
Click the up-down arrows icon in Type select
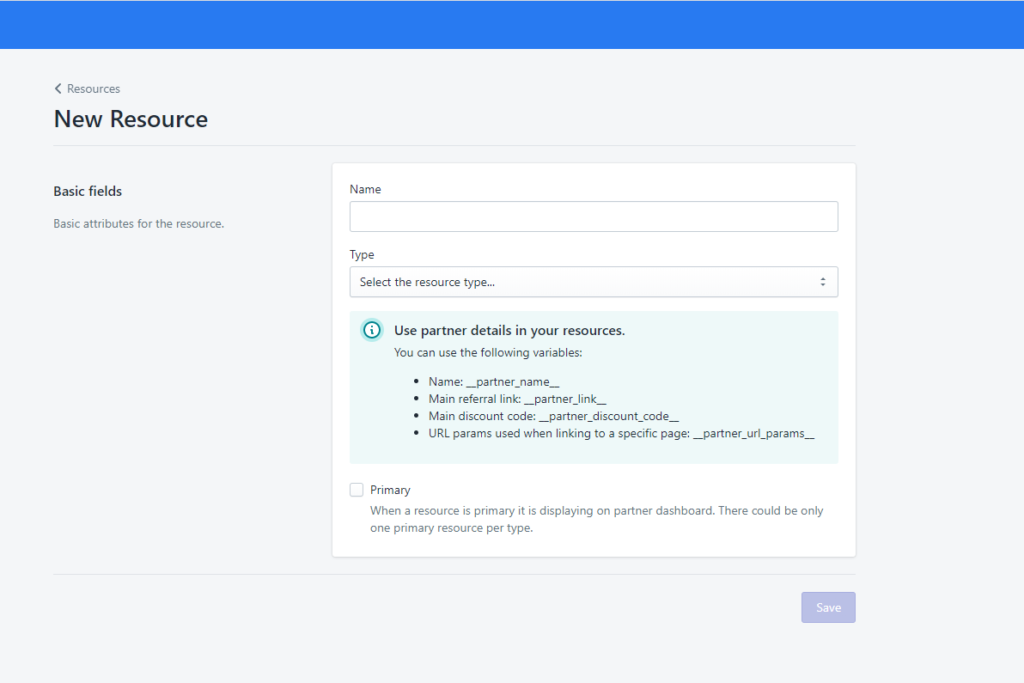point(823,282)
